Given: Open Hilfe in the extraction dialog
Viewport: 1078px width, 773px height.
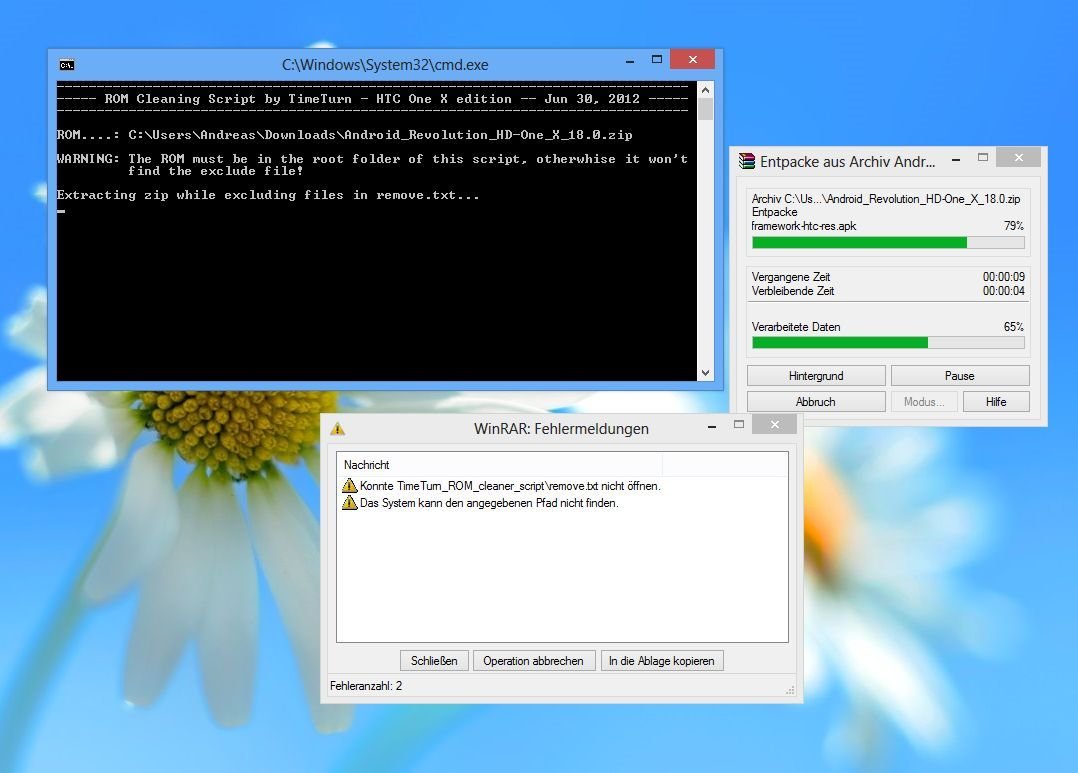Looking at the screenshot, I should pos(996,402).
